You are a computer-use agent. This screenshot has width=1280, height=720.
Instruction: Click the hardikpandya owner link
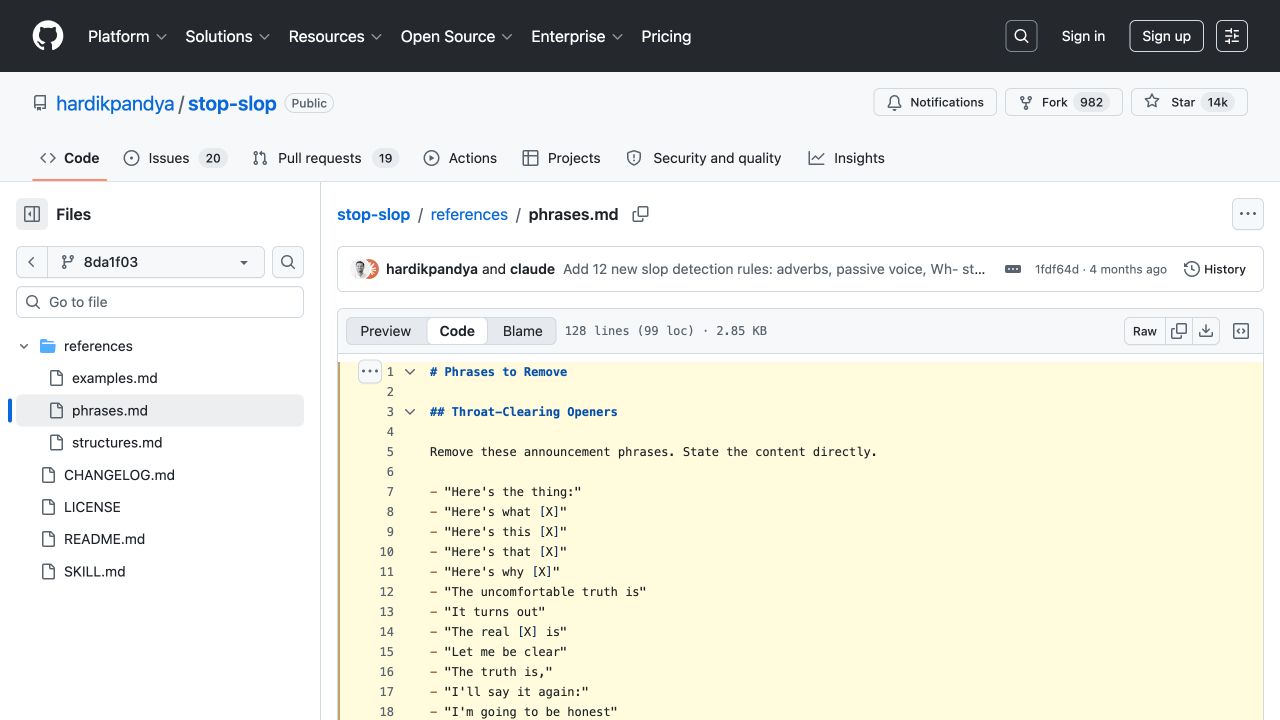(x=115, y=103)
